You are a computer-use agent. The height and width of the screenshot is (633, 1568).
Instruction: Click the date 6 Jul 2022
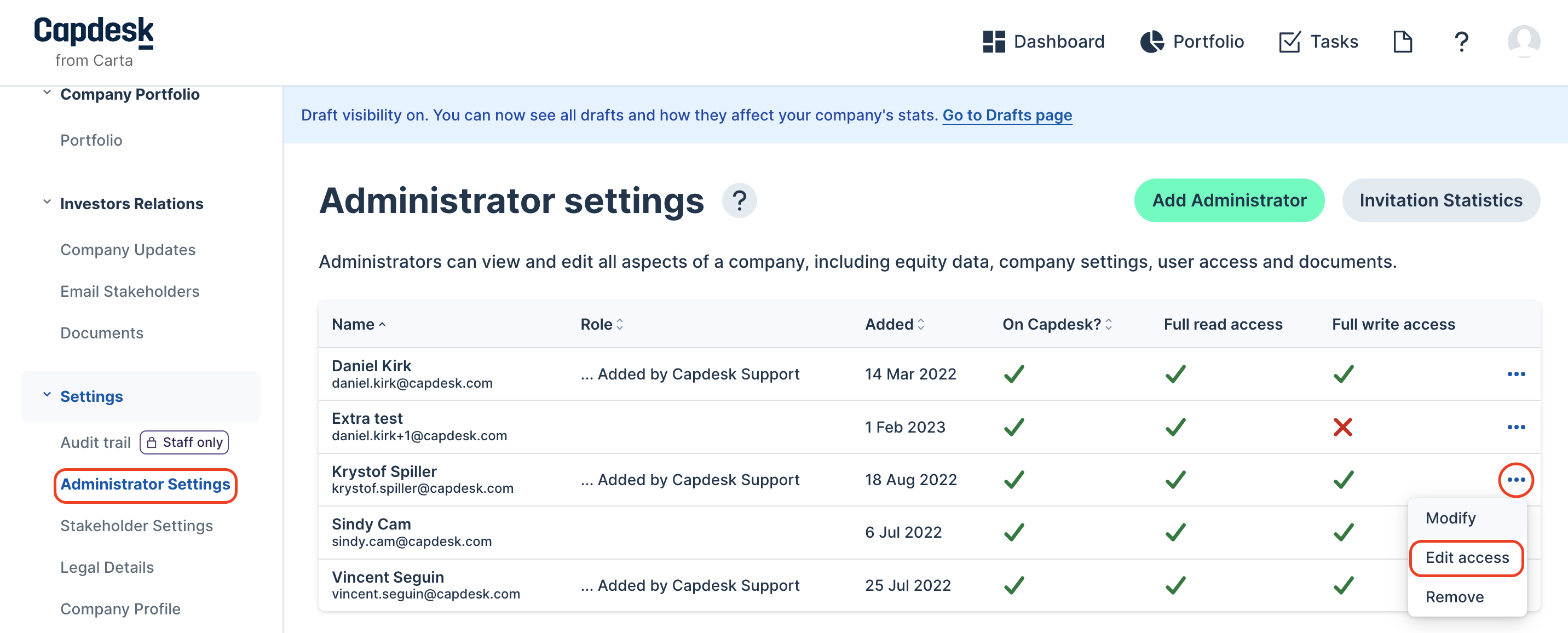[x=903, y=532]
